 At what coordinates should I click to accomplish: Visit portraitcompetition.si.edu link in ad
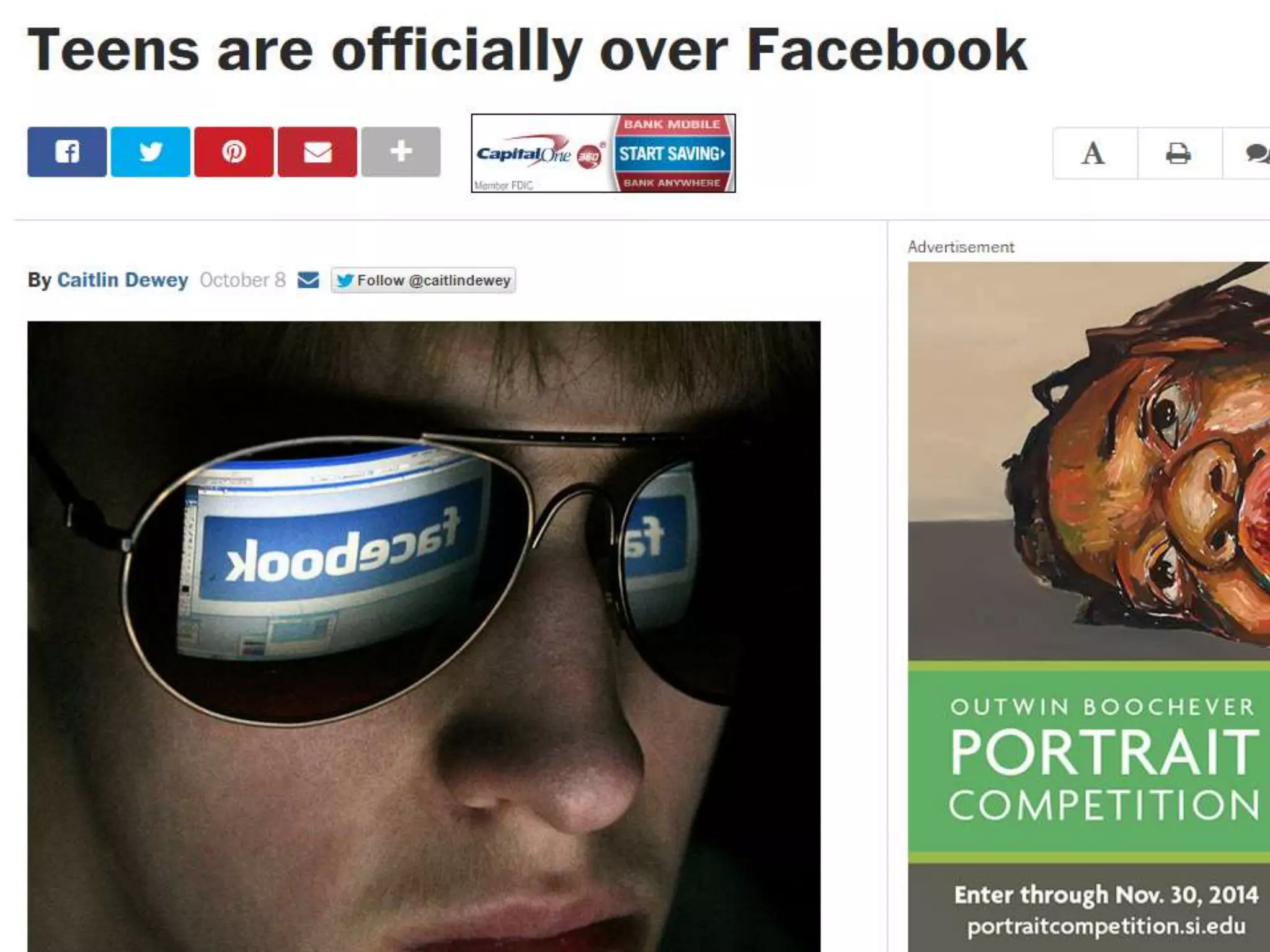[x=1106, y=926]
